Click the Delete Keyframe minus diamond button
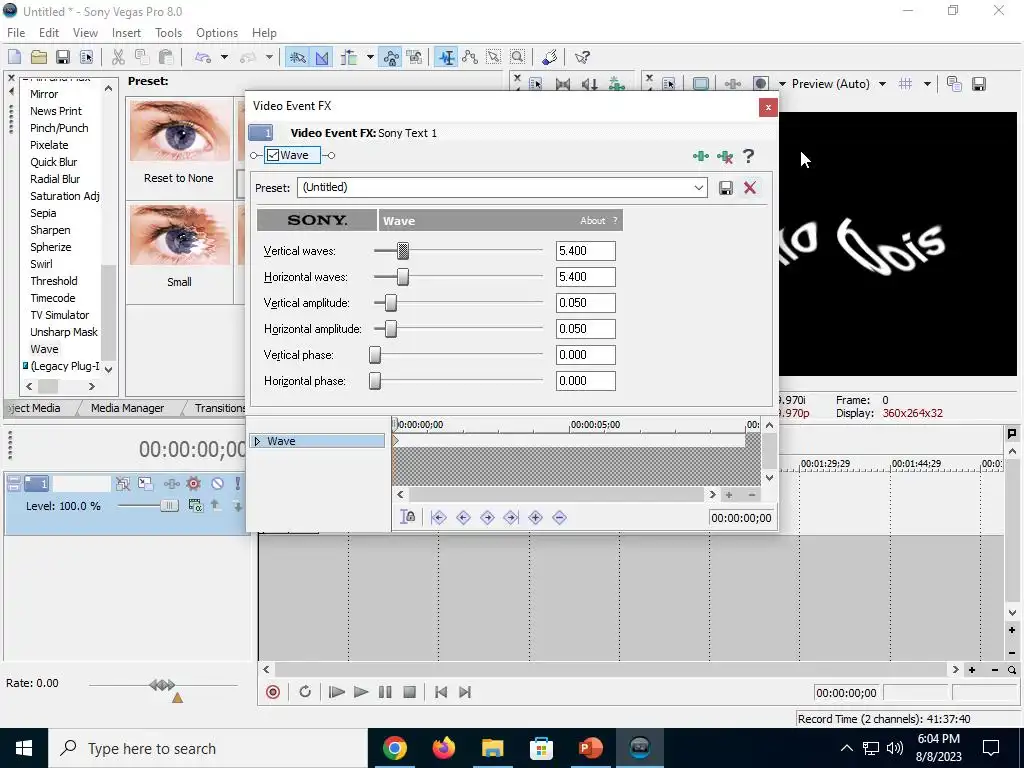Image resolution: width=1024 pixels, height=768 pixels. pos(559,518)
